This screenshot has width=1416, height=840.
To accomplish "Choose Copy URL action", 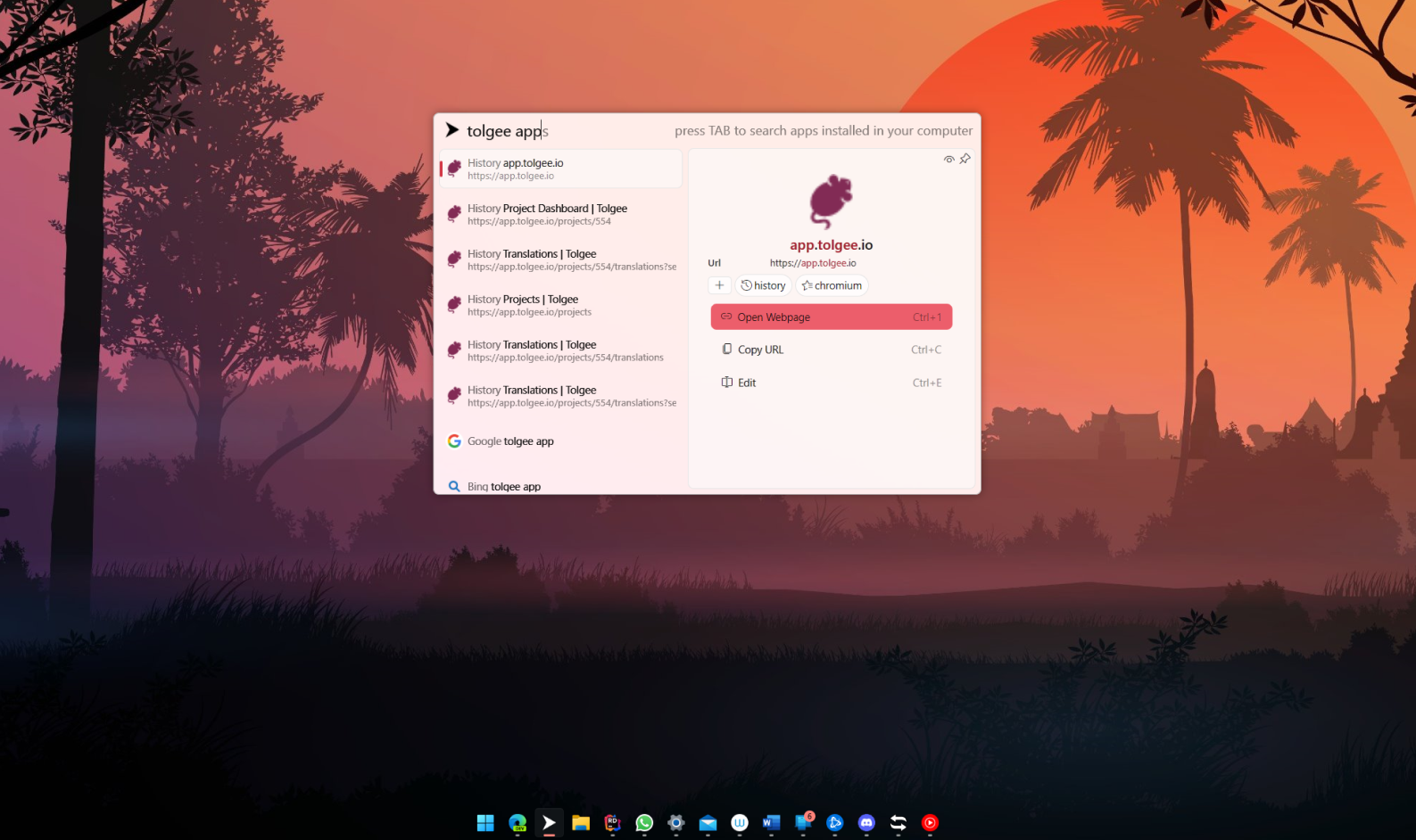I will pyautogui.click(x=831, y=350).
